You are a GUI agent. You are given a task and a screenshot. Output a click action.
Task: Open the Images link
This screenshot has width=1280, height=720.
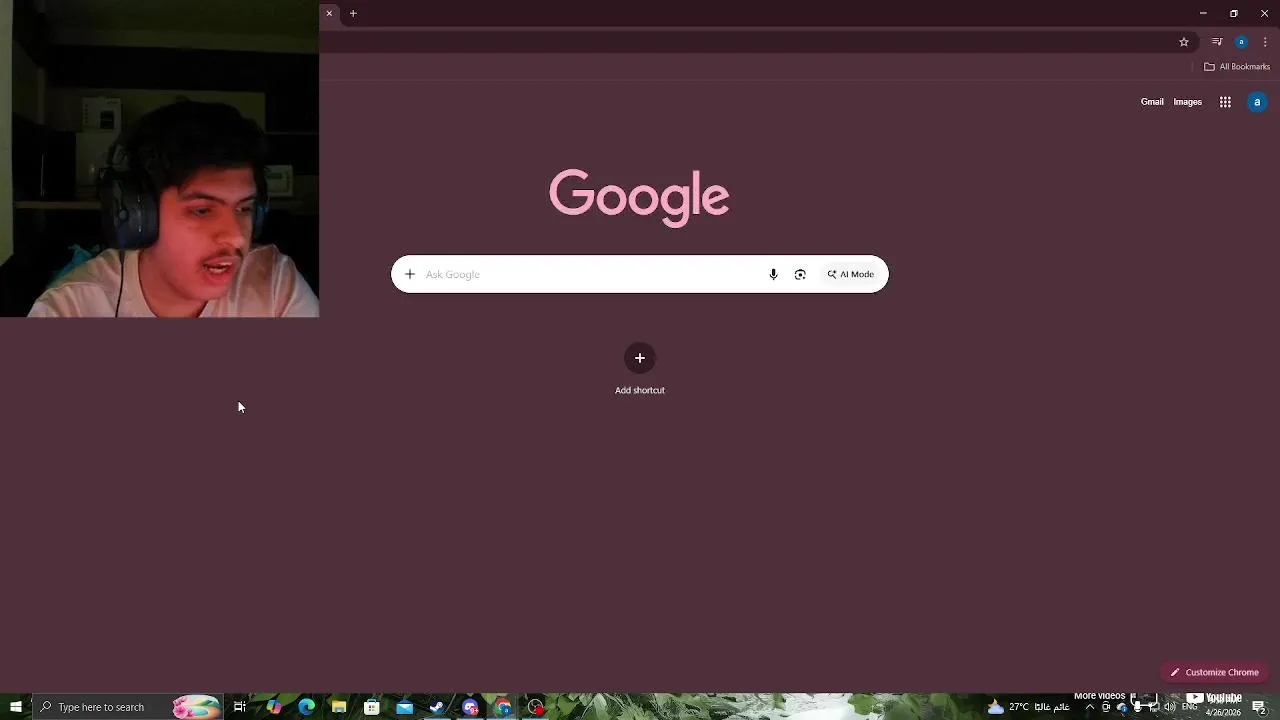(1187, 102)
